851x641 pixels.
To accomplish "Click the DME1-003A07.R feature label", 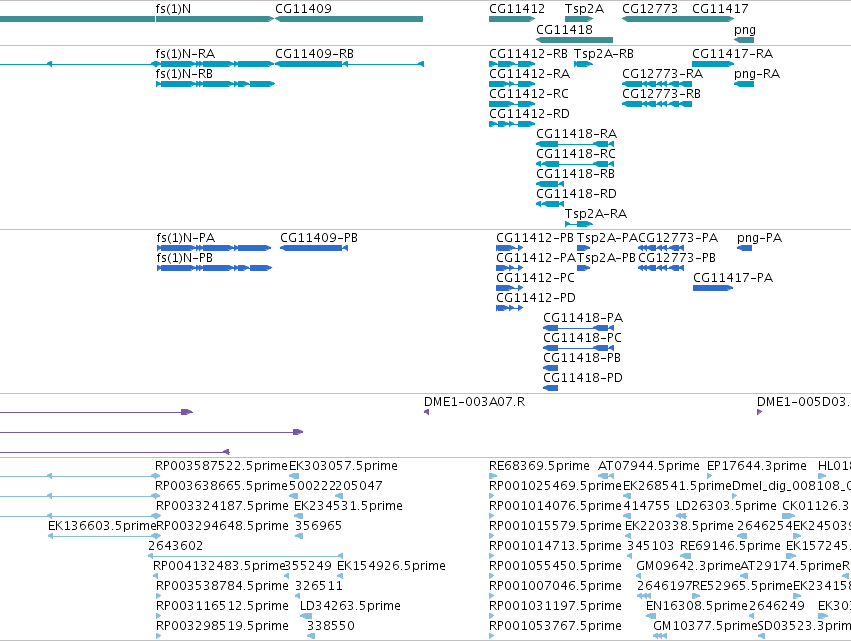I will 474,402.
